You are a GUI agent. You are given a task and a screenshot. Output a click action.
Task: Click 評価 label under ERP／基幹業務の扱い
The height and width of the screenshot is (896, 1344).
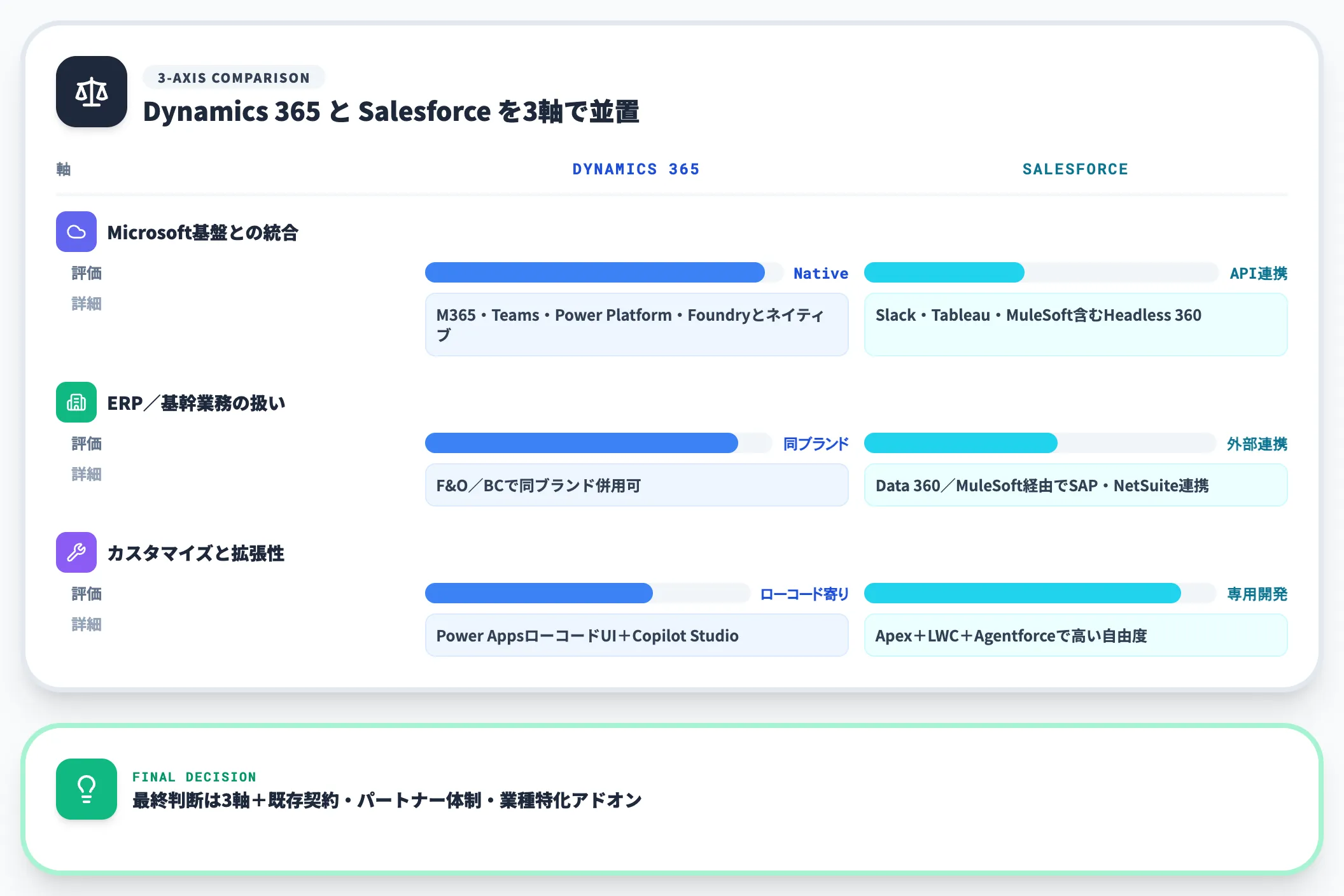87,444
